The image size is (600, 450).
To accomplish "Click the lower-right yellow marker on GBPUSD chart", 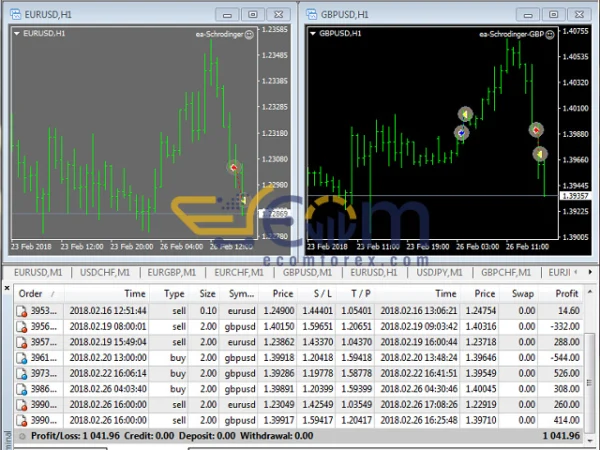I will coord(540,154).
